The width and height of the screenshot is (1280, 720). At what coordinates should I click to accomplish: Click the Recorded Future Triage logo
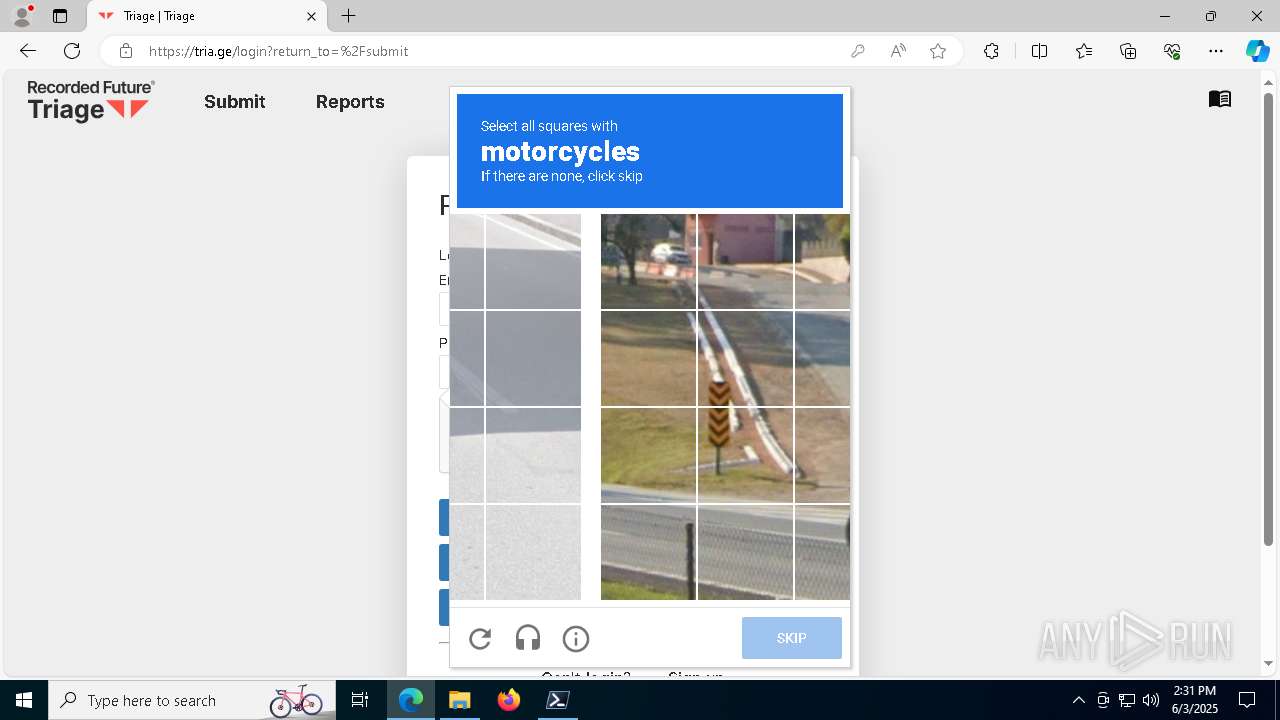pos(91,101)
